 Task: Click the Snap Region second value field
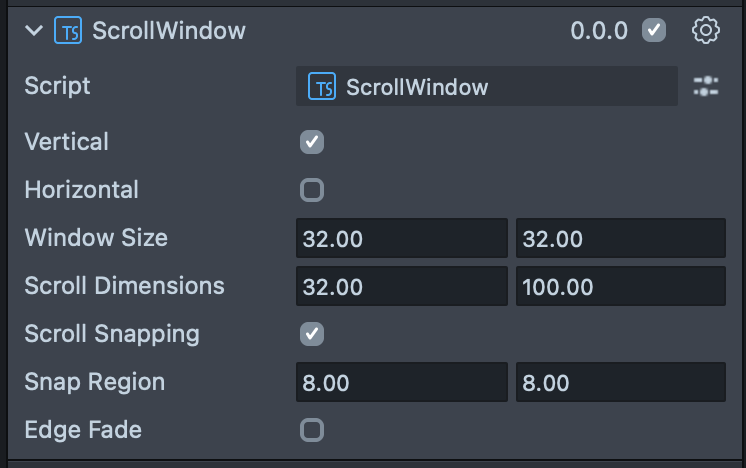pos(620,383)
